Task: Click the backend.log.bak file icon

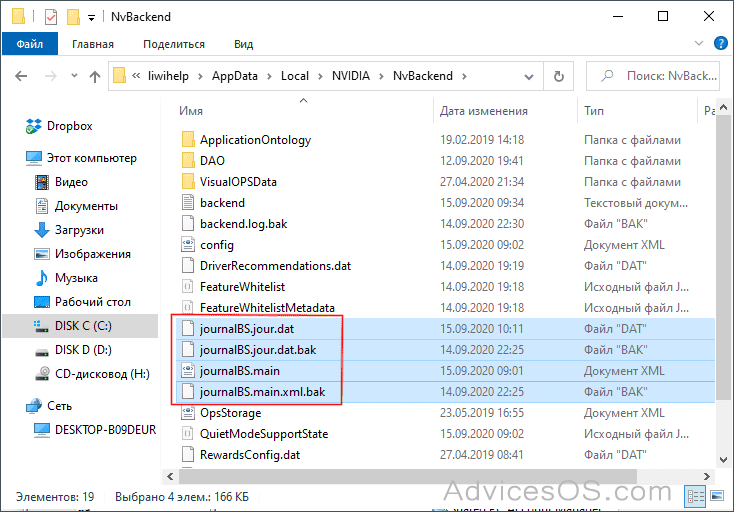Action: [188, 224]
